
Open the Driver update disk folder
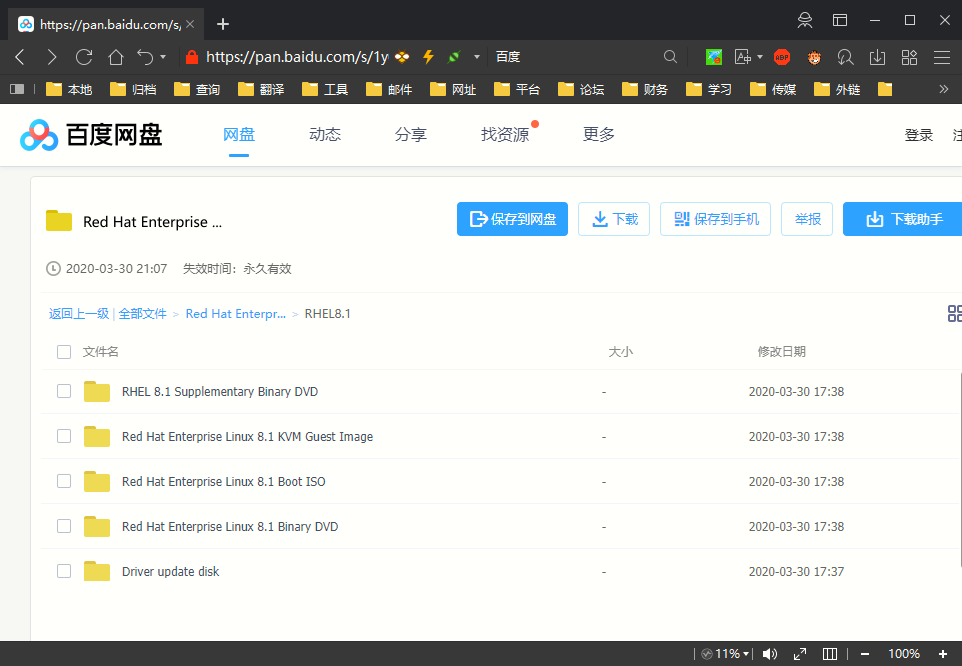[170, 572]
